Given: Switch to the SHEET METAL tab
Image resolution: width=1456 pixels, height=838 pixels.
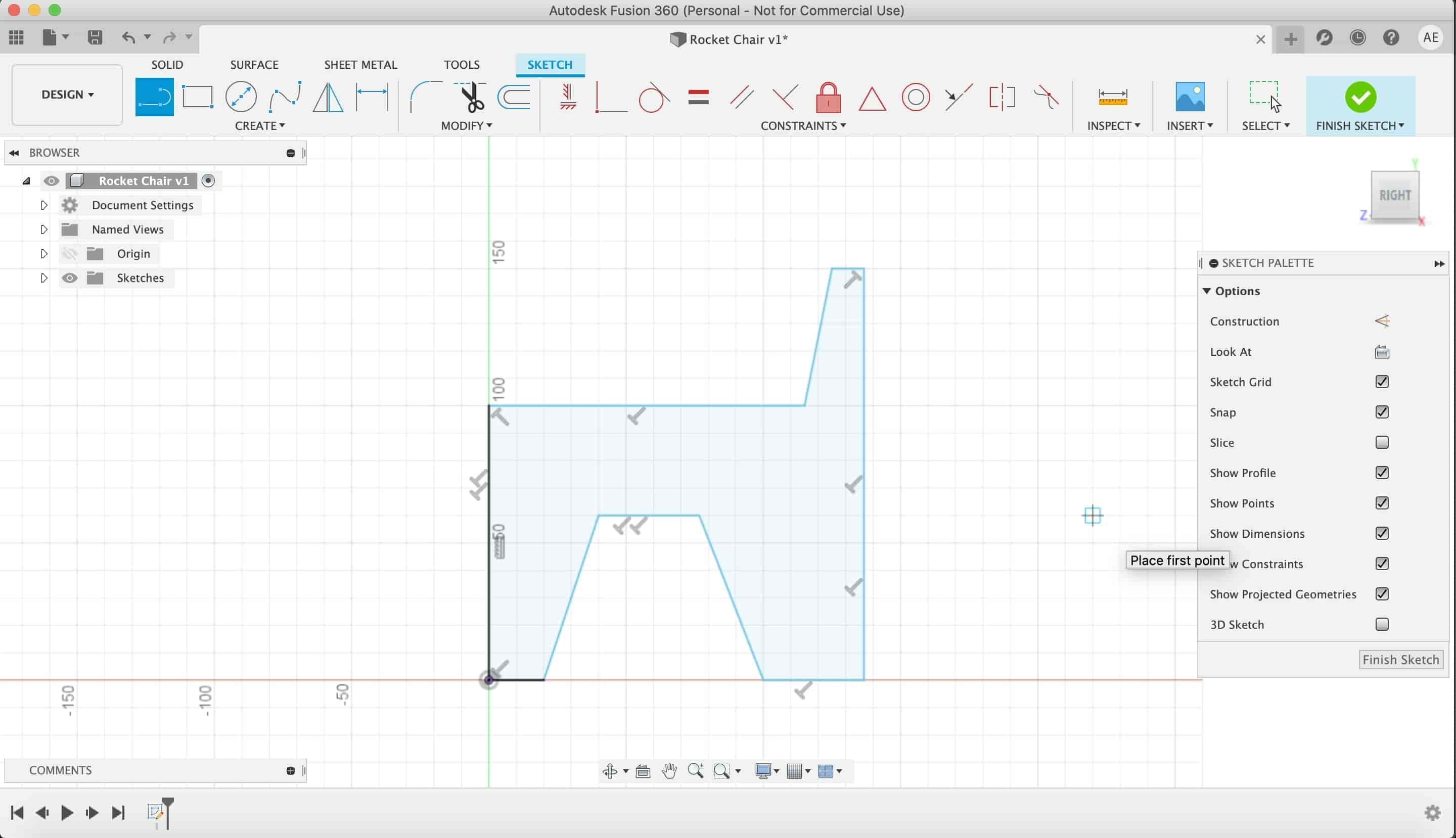Looking at the screenshot, I should (x=360, y=65).
